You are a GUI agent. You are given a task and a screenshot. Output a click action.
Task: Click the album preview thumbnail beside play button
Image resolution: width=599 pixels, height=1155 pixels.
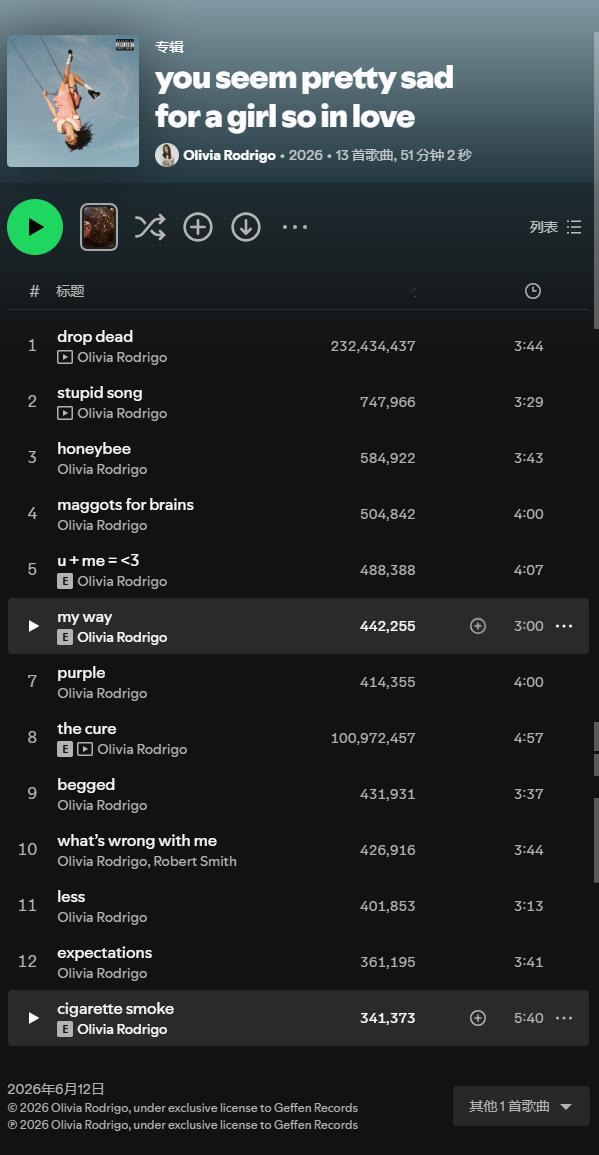click(x=99, y=227)
